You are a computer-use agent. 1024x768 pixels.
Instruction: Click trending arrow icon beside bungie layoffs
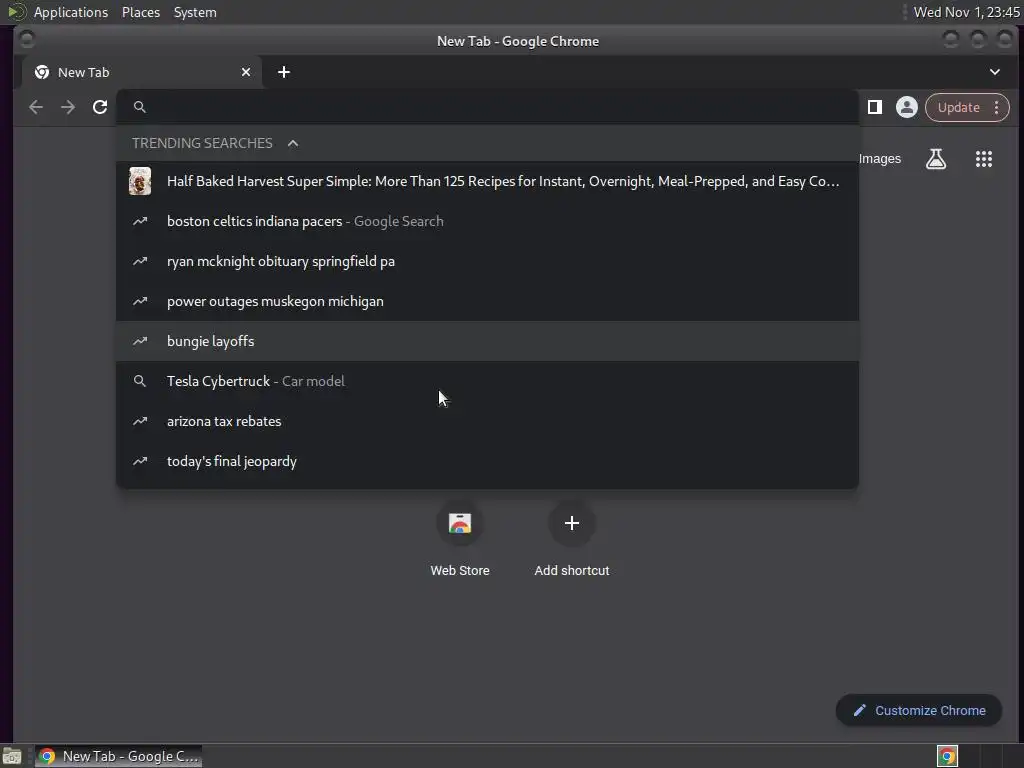140,341
